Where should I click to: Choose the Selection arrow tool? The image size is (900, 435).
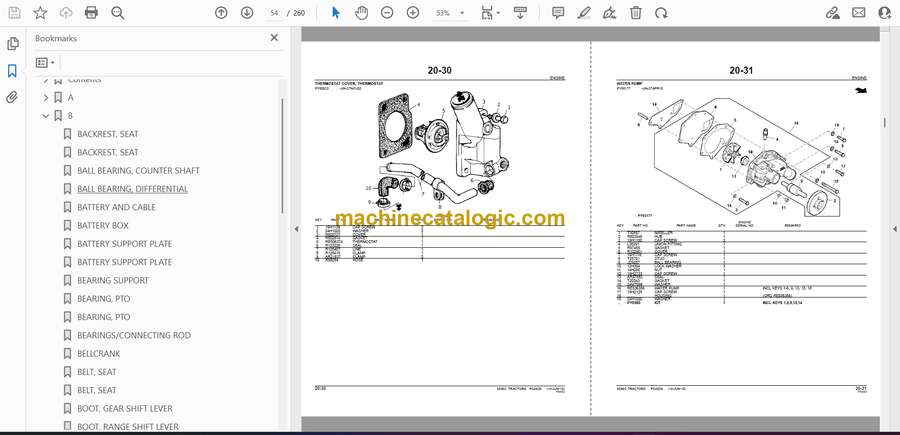coord(336,13)
